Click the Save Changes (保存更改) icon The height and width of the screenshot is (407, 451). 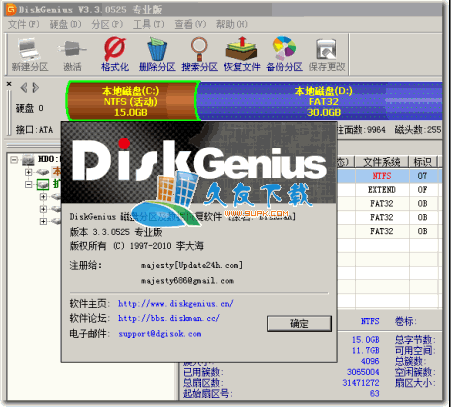[327, 54]
